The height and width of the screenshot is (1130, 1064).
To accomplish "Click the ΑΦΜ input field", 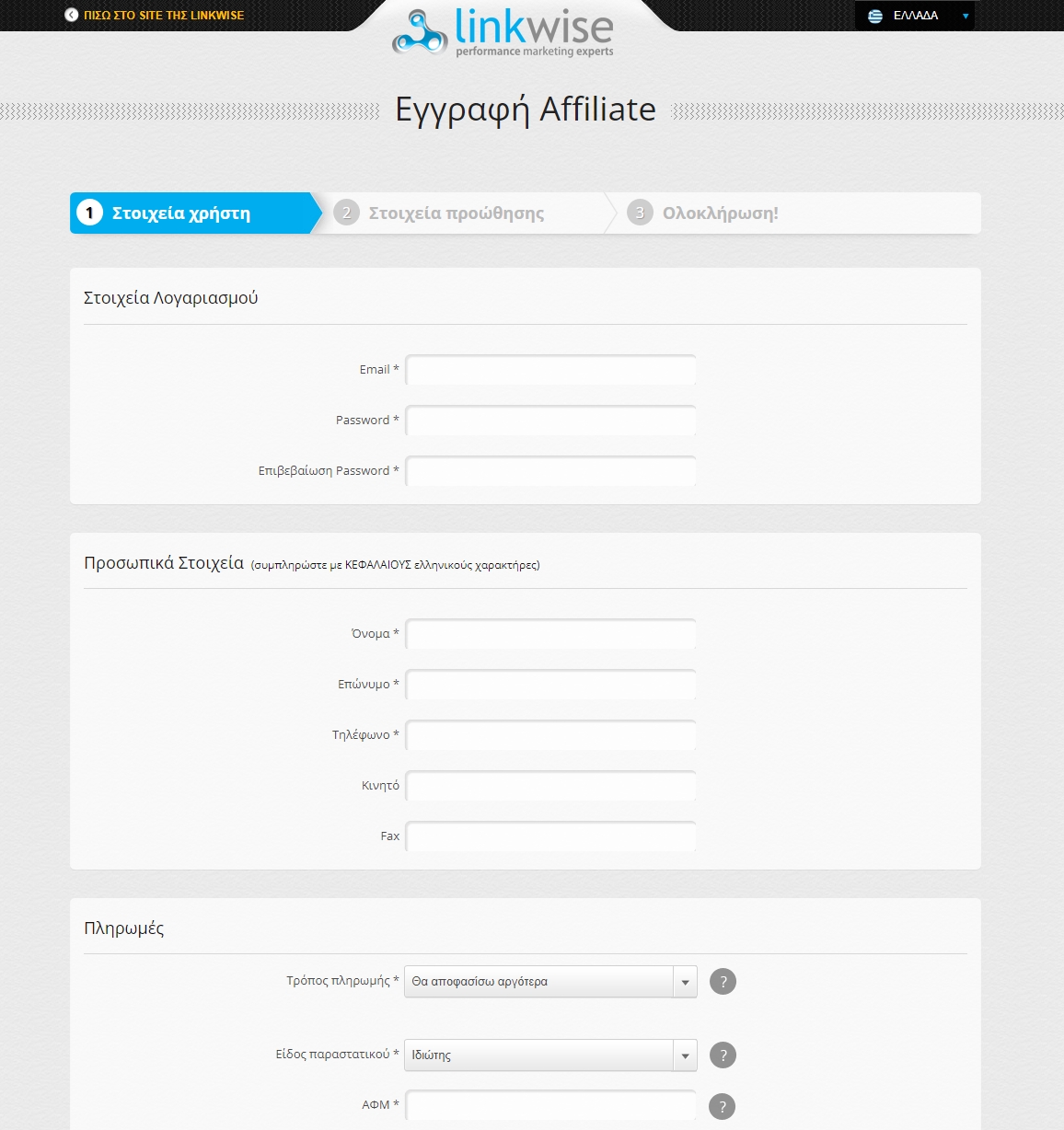I will click(x=550, y=1105).
